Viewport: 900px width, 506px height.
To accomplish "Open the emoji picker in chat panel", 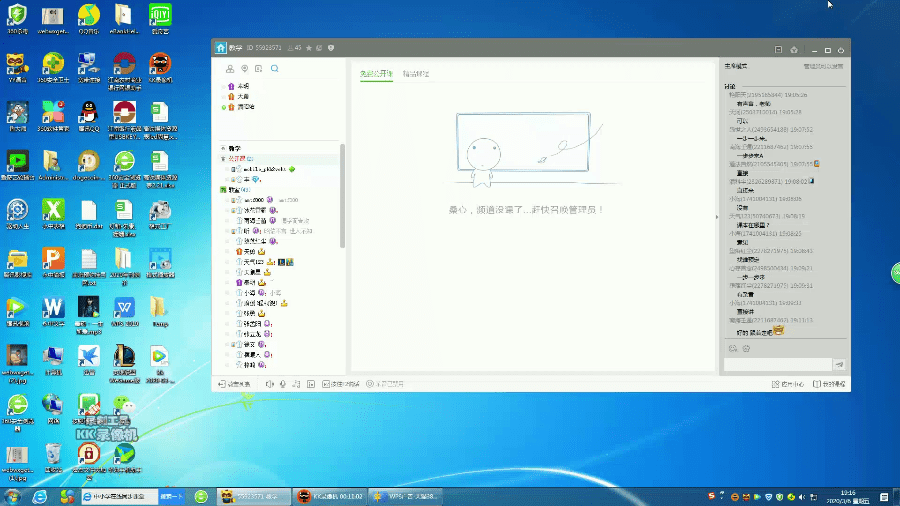I will 733,348.
